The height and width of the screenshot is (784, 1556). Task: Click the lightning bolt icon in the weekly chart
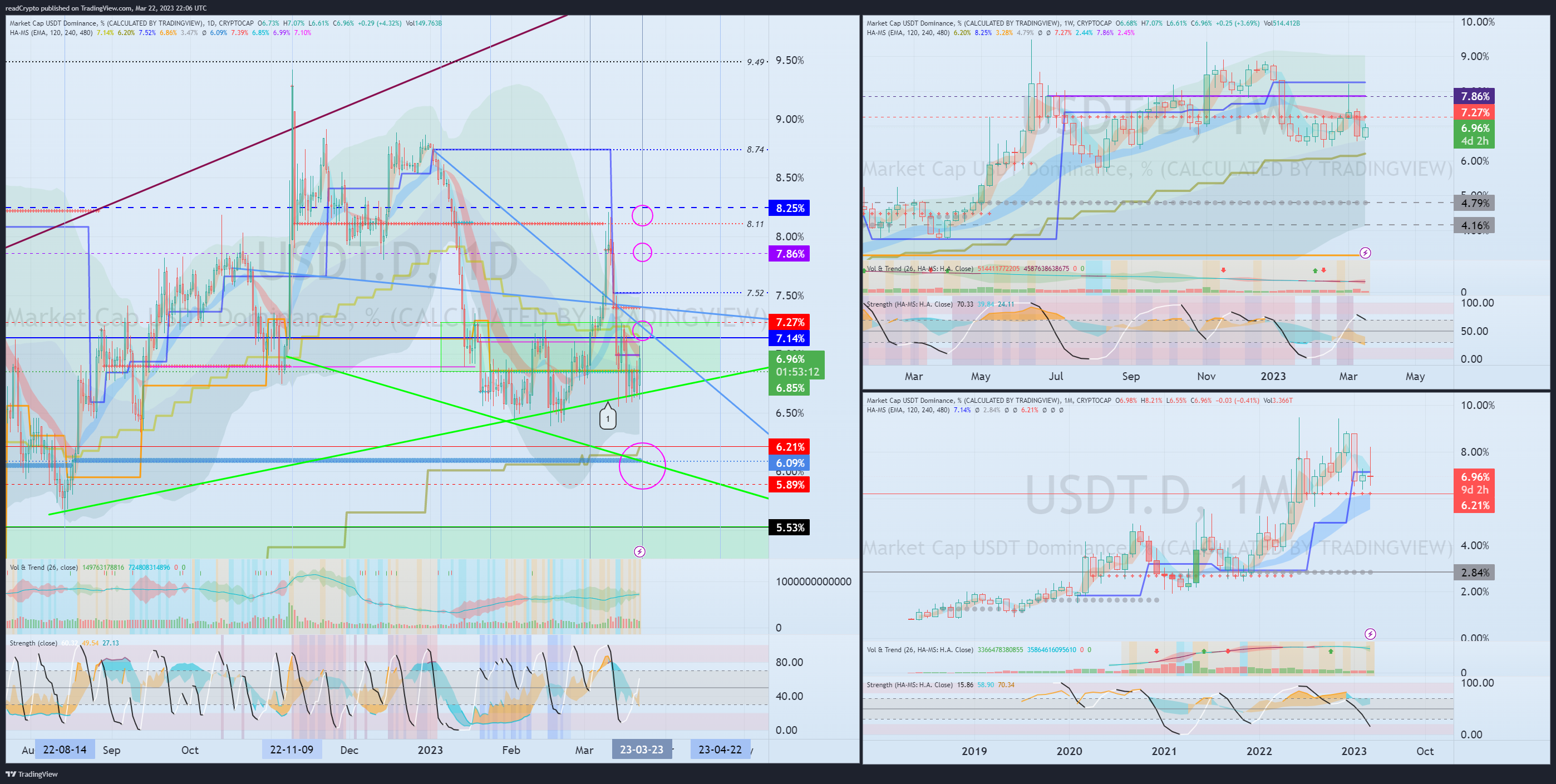tap(1365, 253)
